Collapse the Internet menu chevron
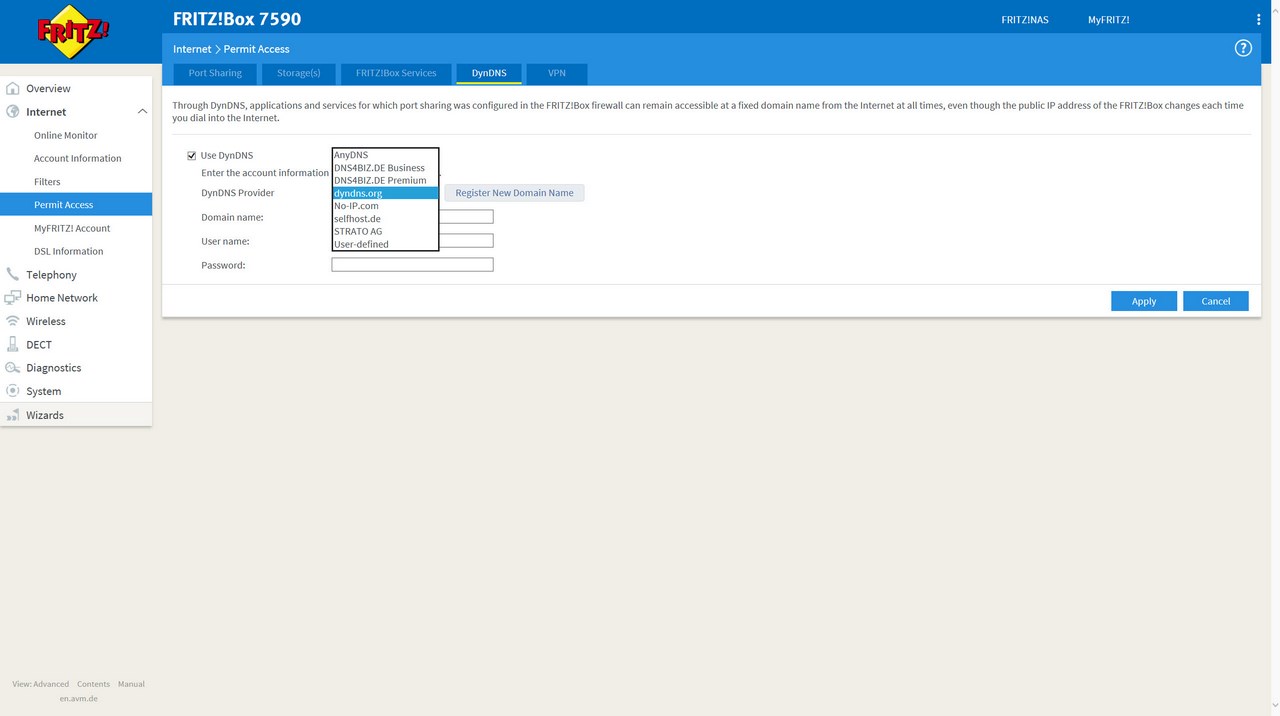 (x=142, y=112)
